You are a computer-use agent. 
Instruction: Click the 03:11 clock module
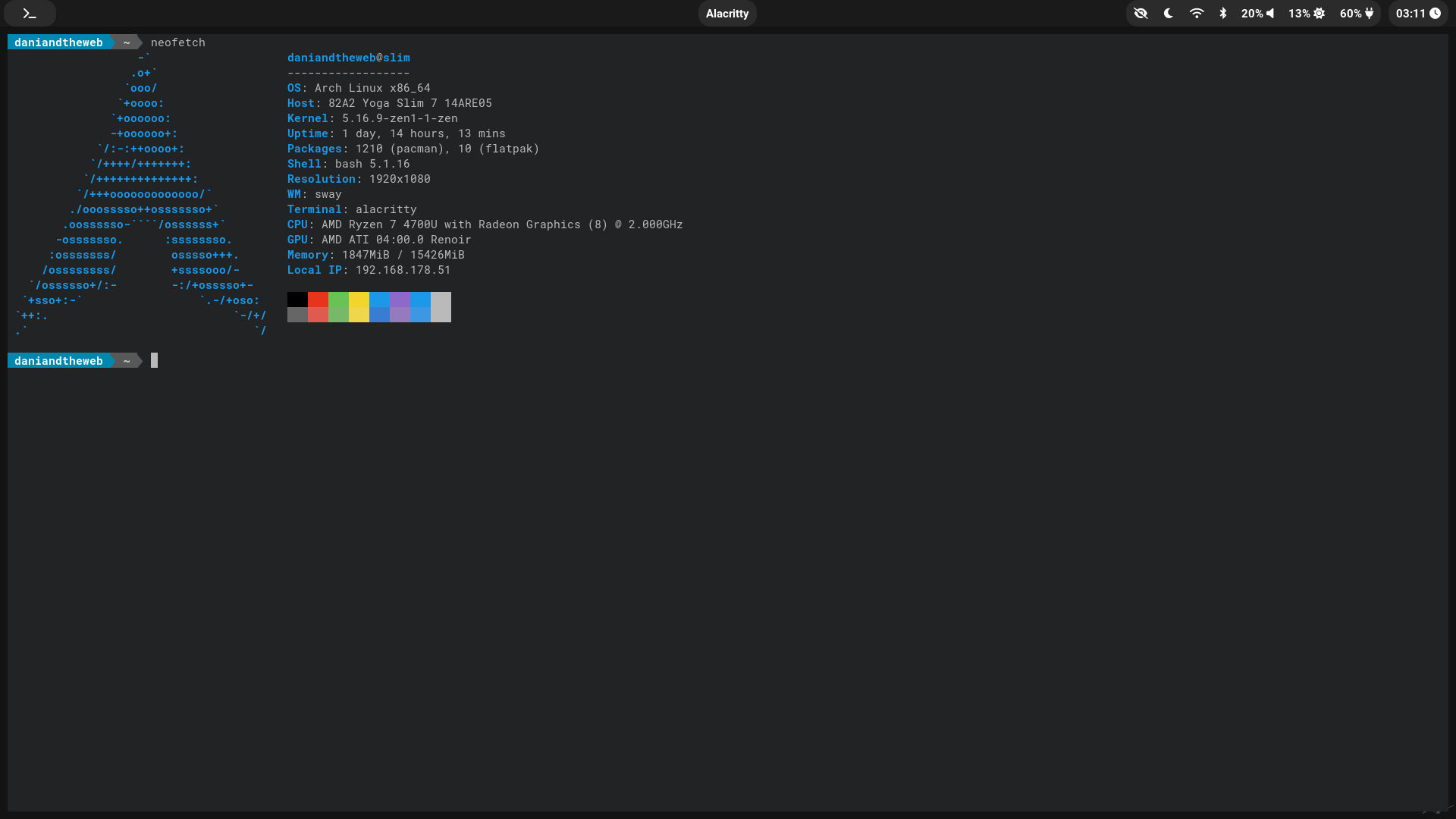[x=1418, y=14]
